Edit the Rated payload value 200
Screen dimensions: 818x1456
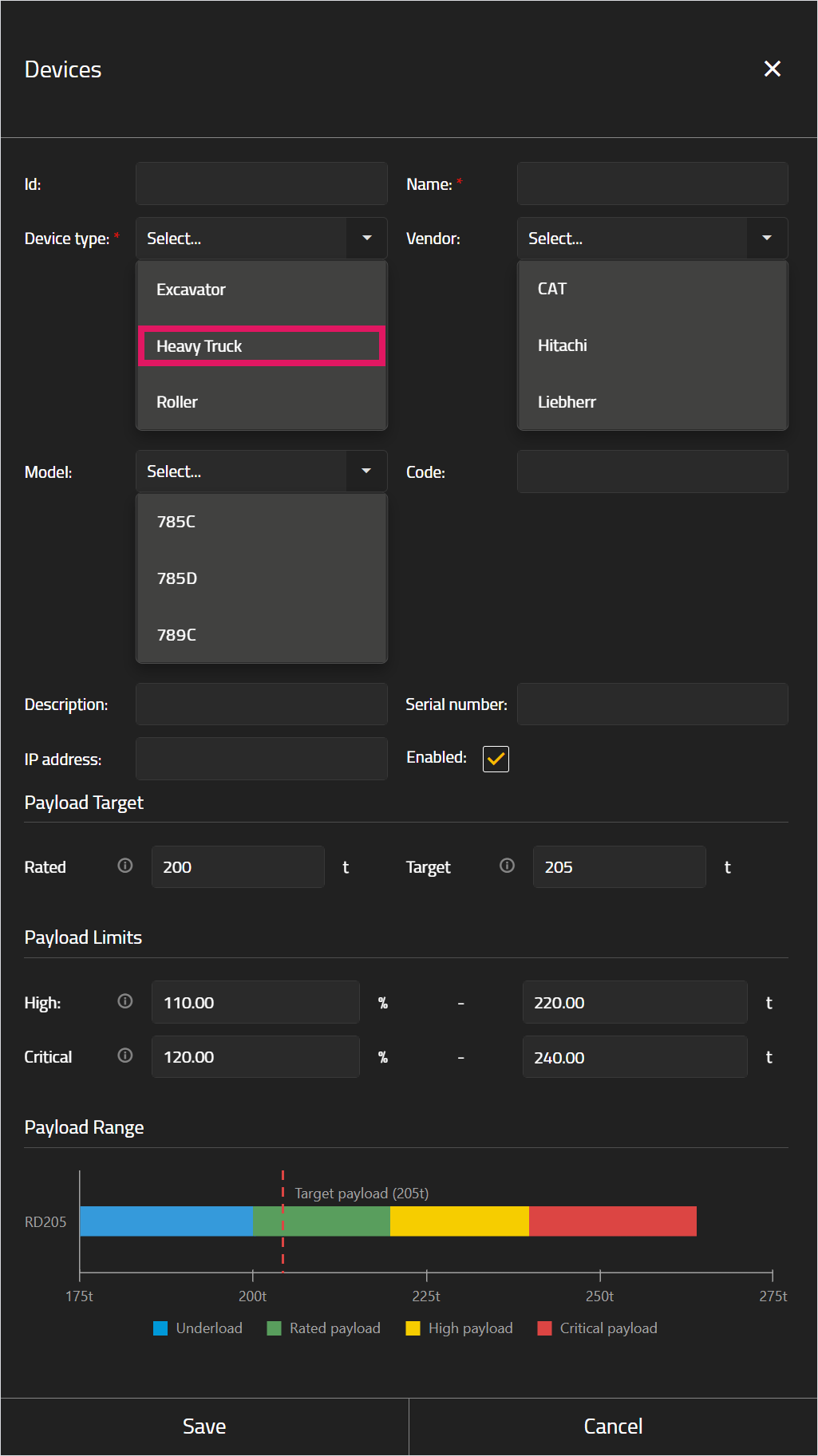click(238, 866)
